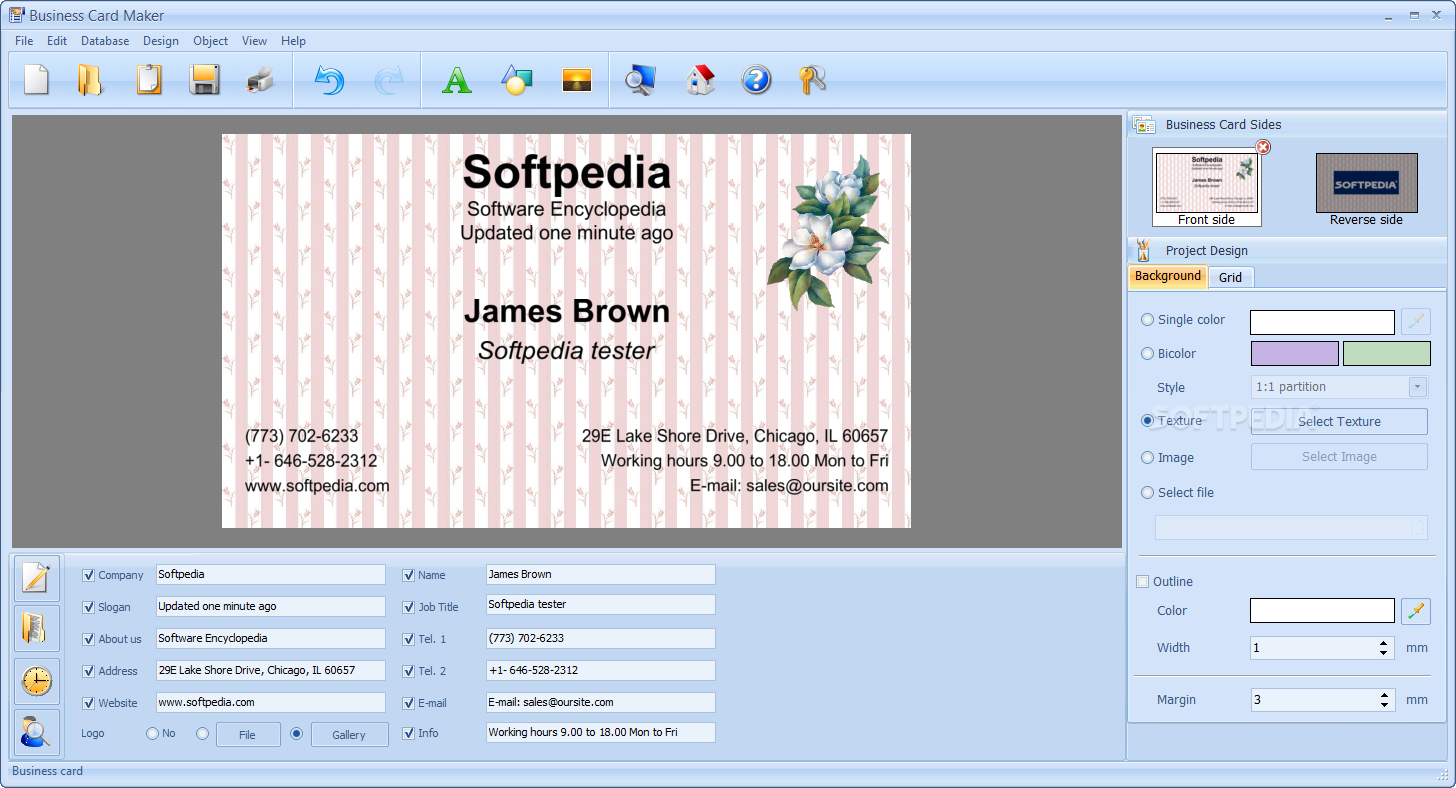Pick outline color with eyedropper icon
This screenshot has height=788, width=1456.
[1415, 611]
